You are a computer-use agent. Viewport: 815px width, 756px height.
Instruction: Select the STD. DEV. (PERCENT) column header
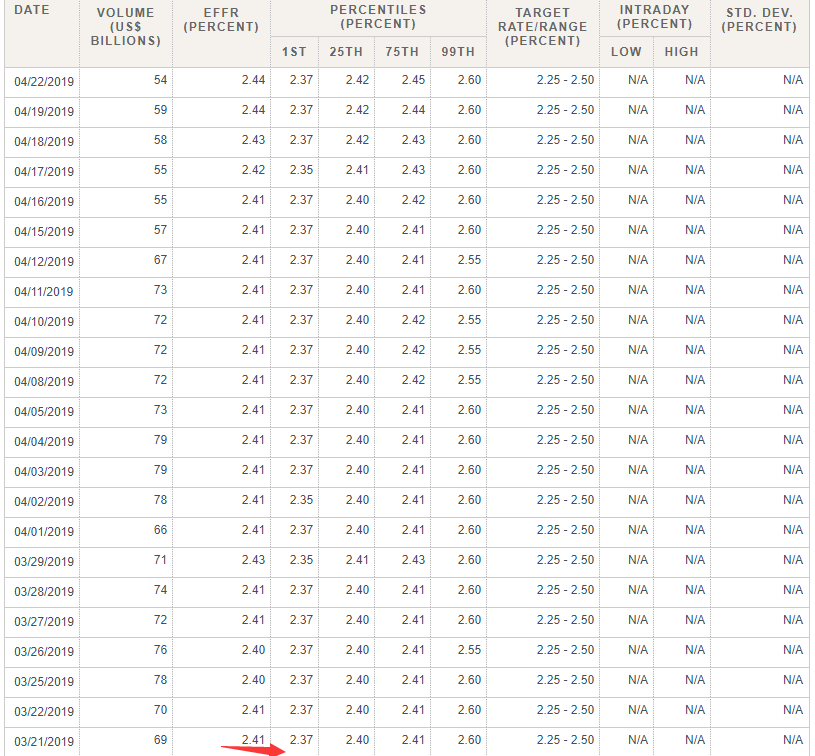pyautogui.click(x=759, y=20)
